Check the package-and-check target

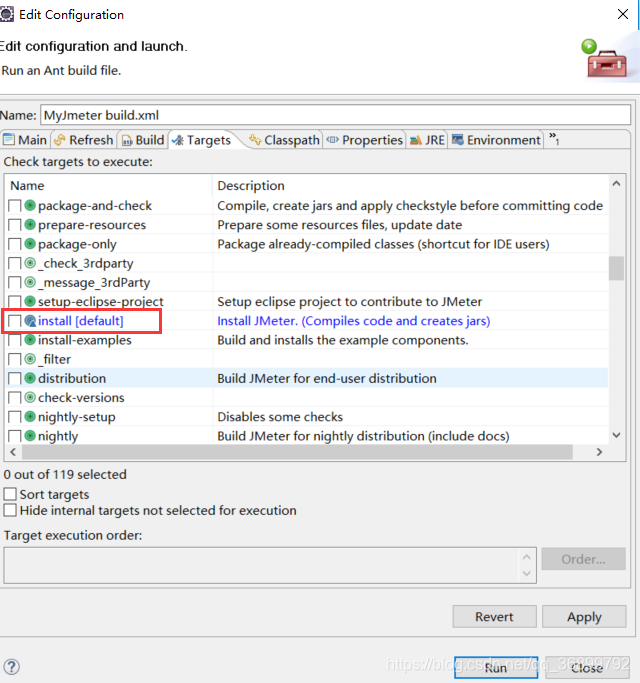coord(15,206)
